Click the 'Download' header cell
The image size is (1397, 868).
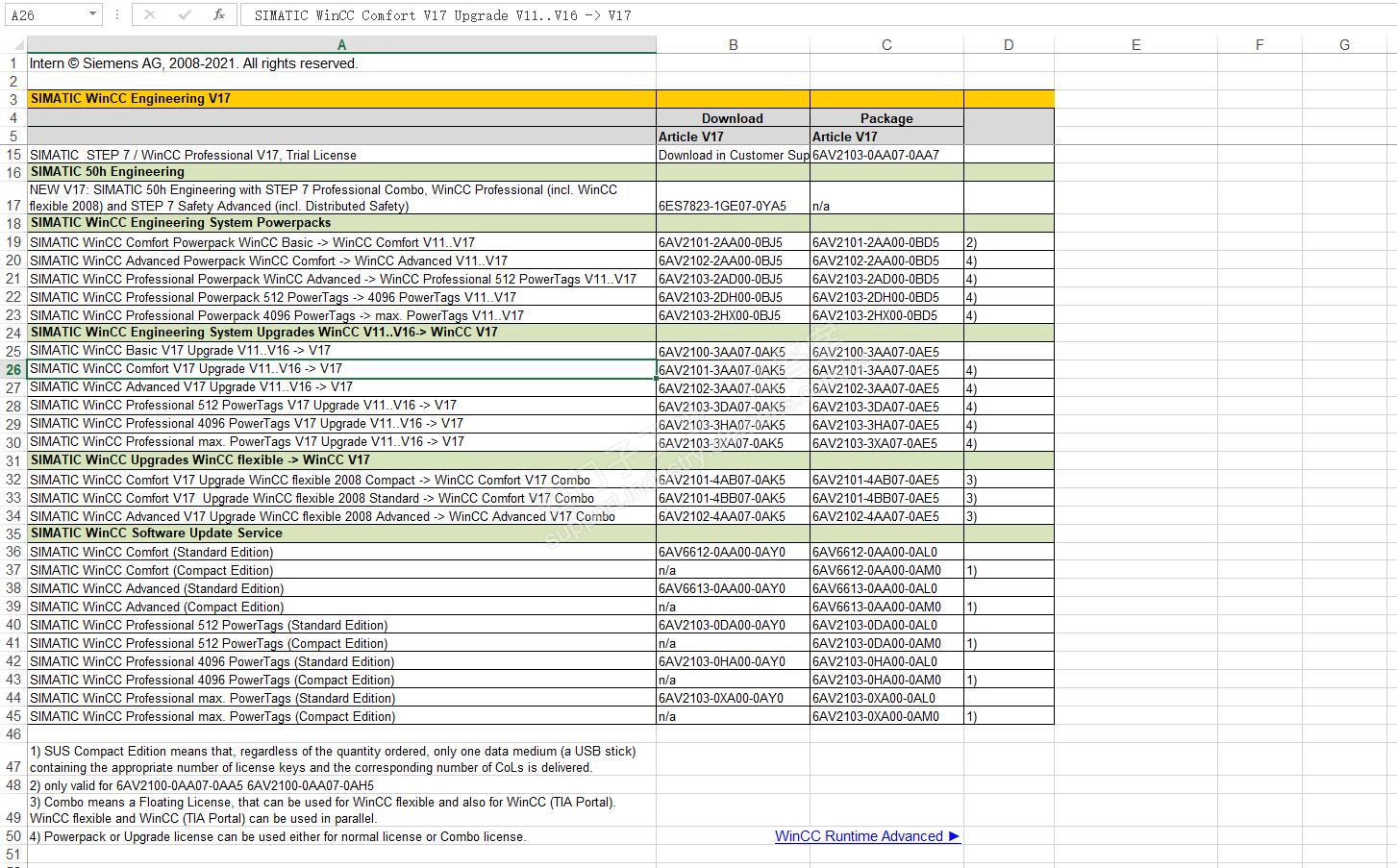733,118
